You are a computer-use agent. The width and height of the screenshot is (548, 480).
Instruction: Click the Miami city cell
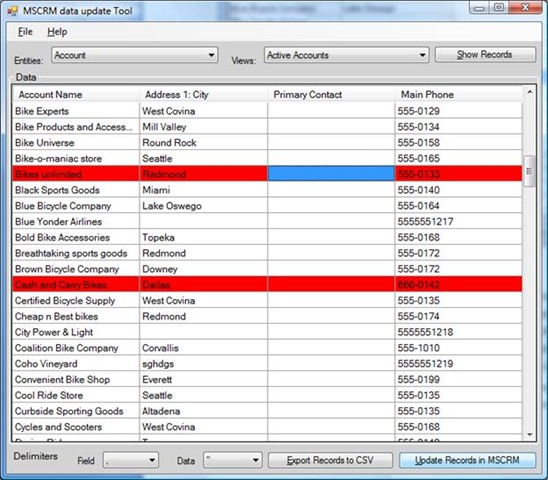(203, 190)
